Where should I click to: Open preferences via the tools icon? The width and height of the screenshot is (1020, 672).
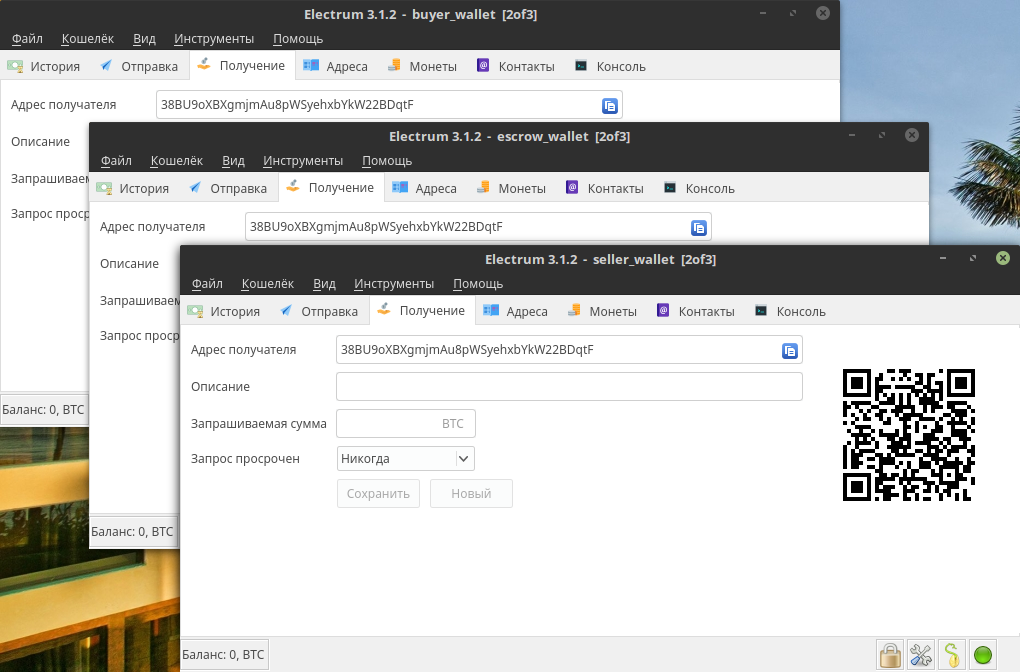tap(921, 654)
